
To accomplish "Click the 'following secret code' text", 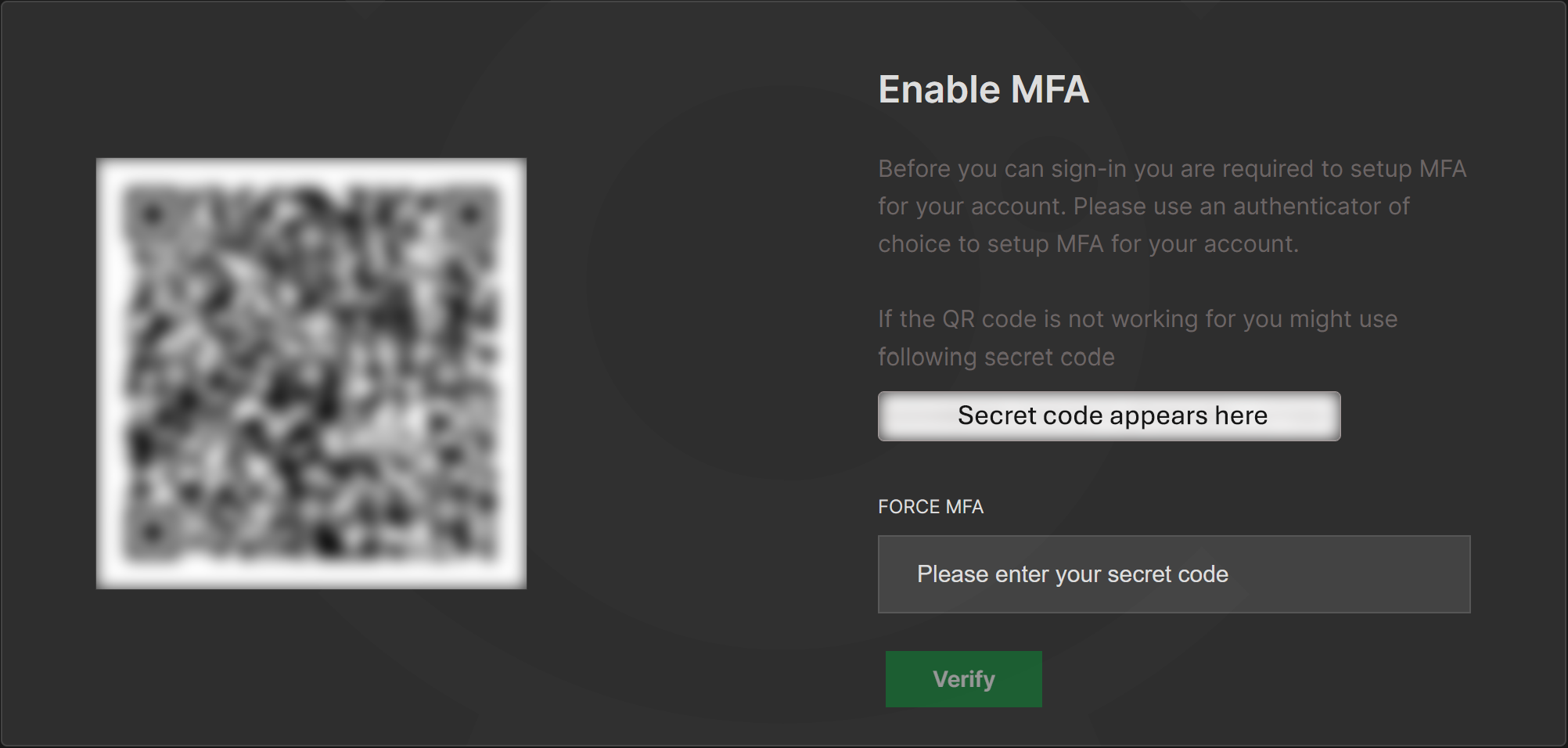I will point(996,358).
